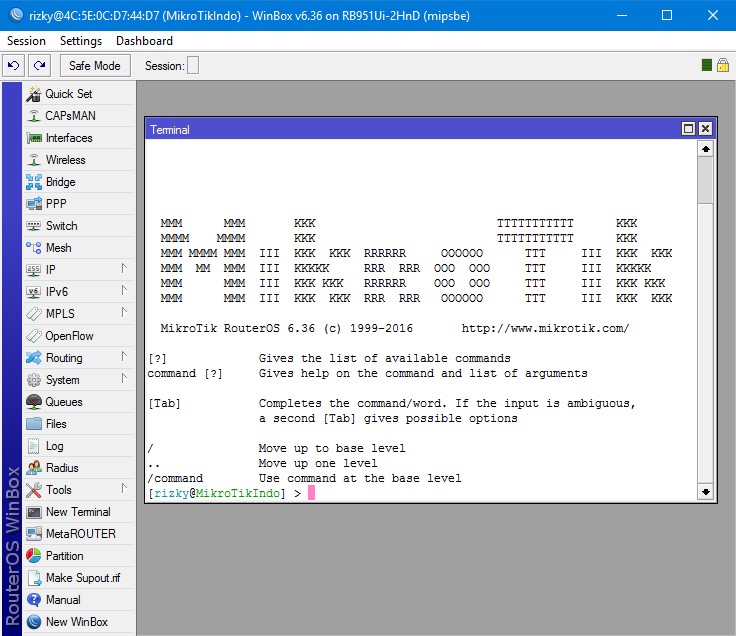This screenshot has width=736, height=636.
Task: Click the http://www.mikrotik.com/ text
Action: point(545,328)
